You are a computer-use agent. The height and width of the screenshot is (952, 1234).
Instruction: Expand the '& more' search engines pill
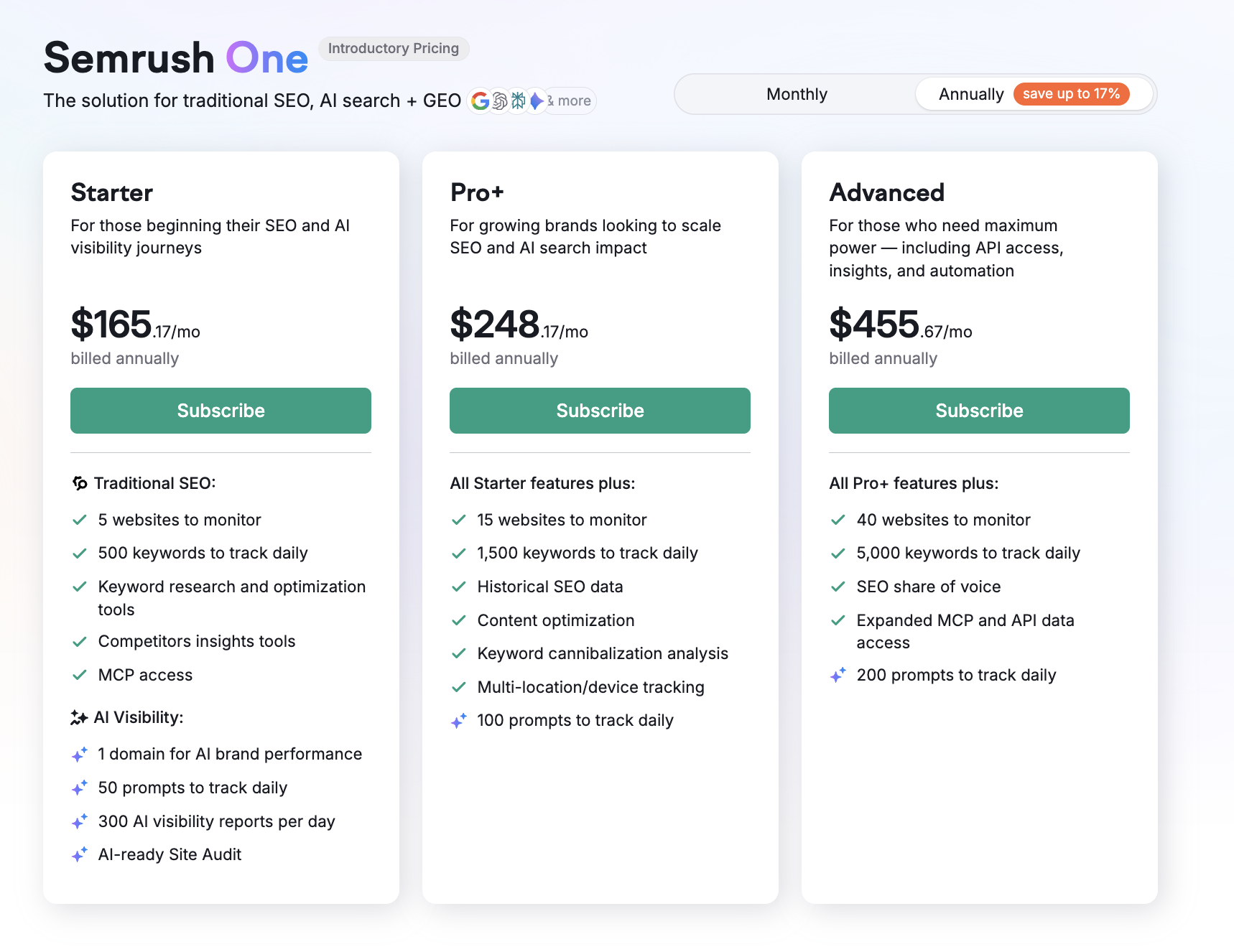(x=571, y=101)
